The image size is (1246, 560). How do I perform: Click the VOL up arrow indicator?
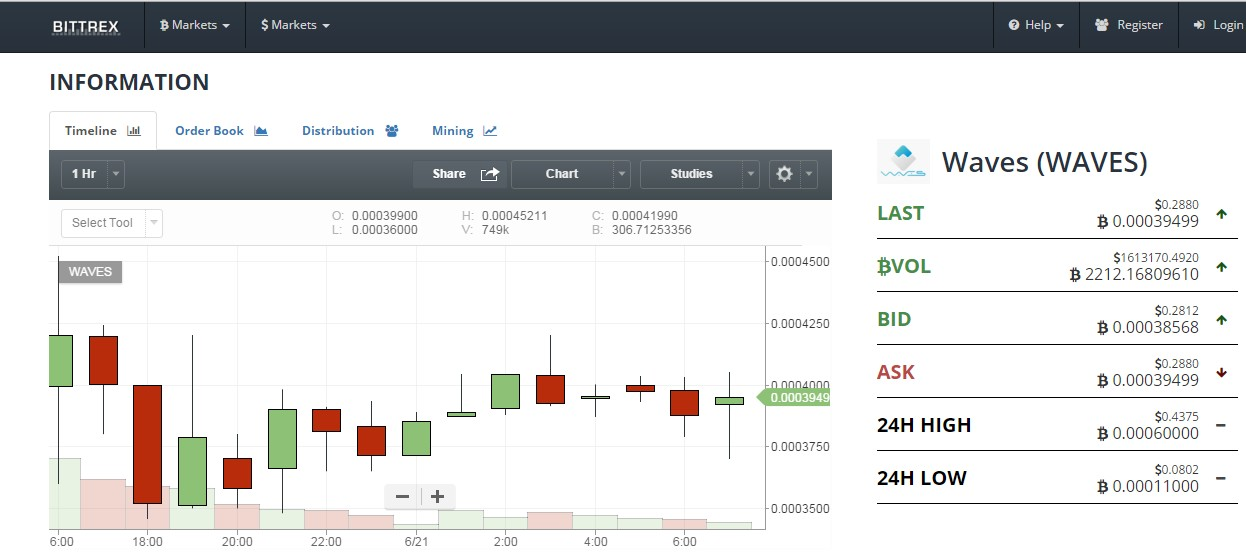click(x=1222, y=267)
